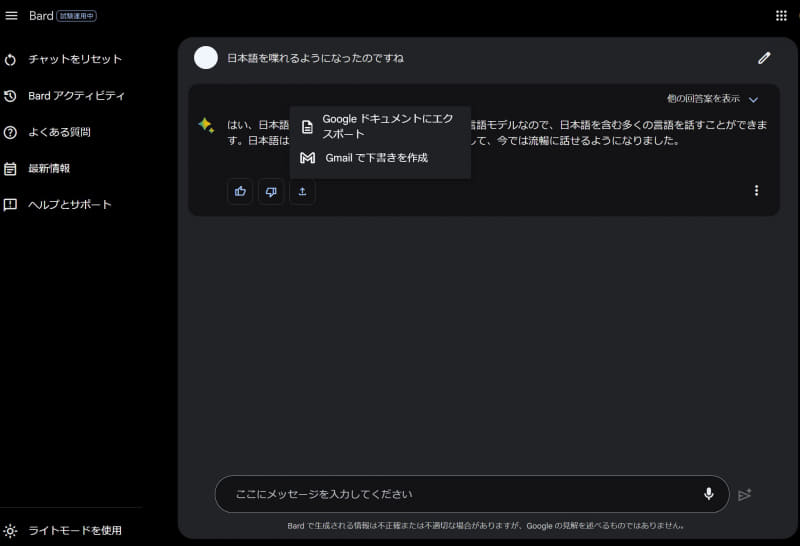Edit the prompt with pencil icon
The width and height of the screenshot is (800, 546).
[764, 58]
